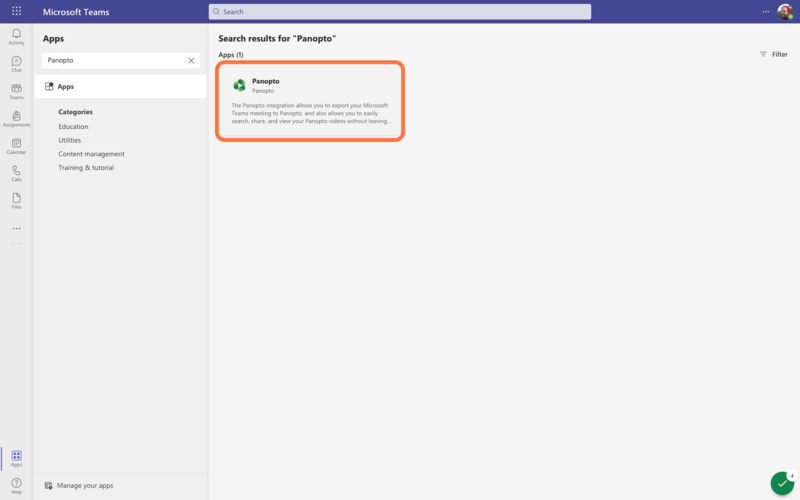Open the Filter dropdown
Image resolution: width=800 pixels, height=500 pixels.
[x=773, y=54]
